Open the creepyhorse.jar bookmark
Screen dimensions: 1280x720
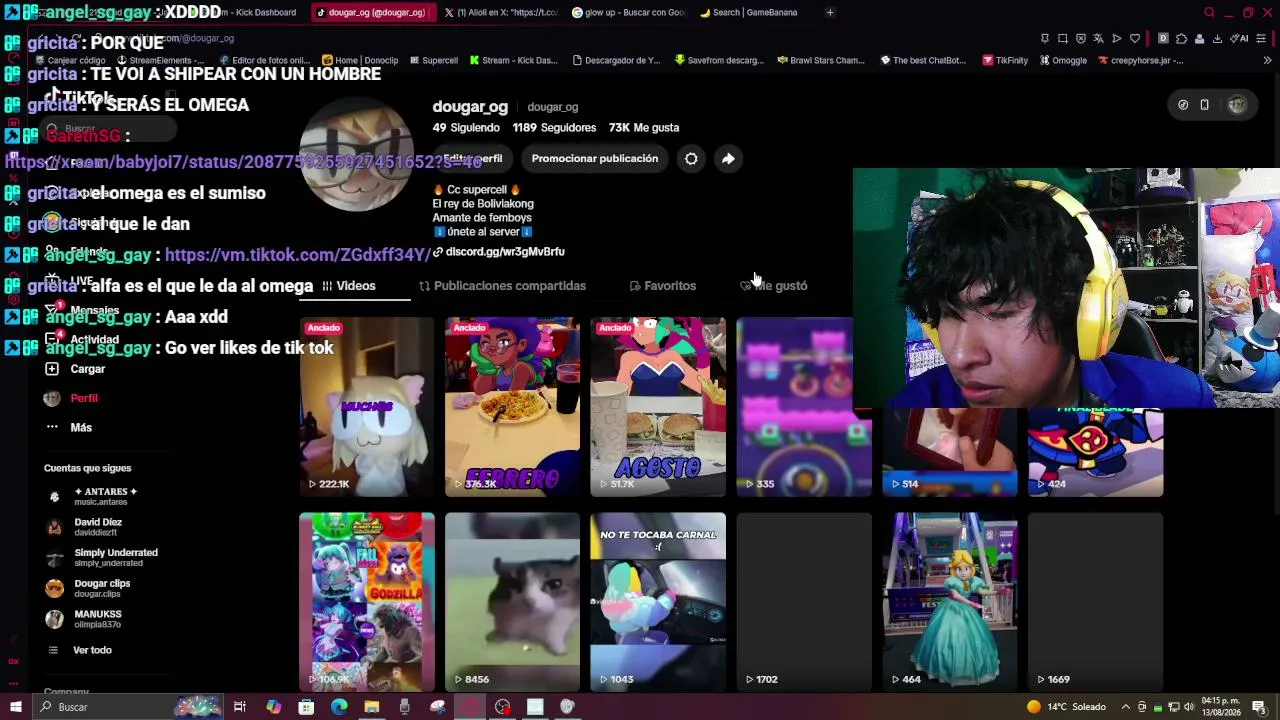[x=1140, y=60]
